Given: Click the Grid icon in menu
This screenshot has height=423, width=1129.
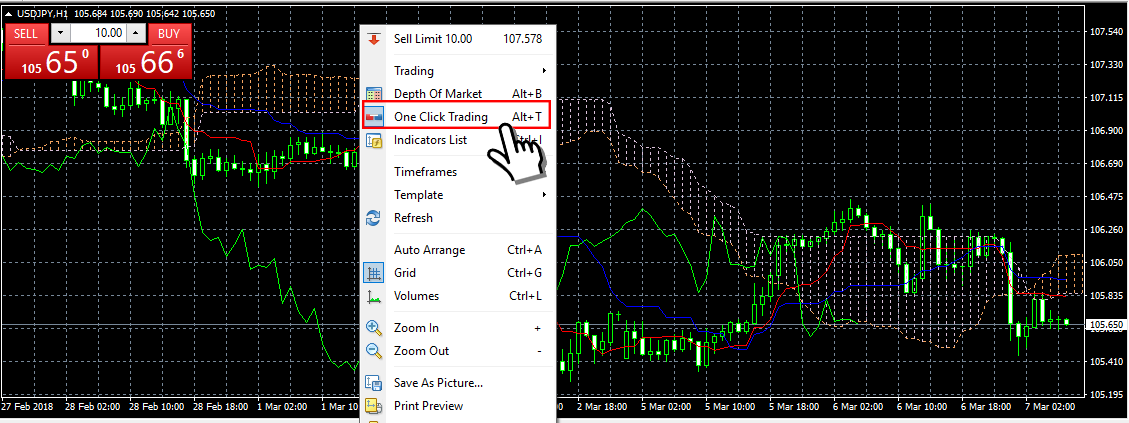Looking at the screenshot, I should (x=374, y=272).
